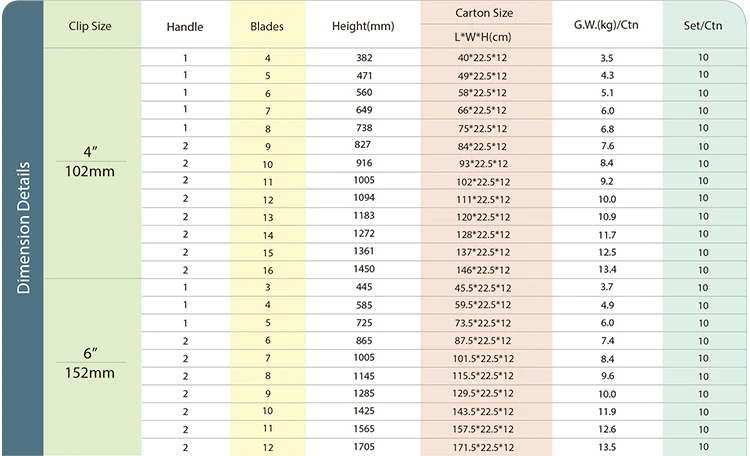Click the Set/Ctn column header
Screen dimensions: 750x456
pos(703,25)
